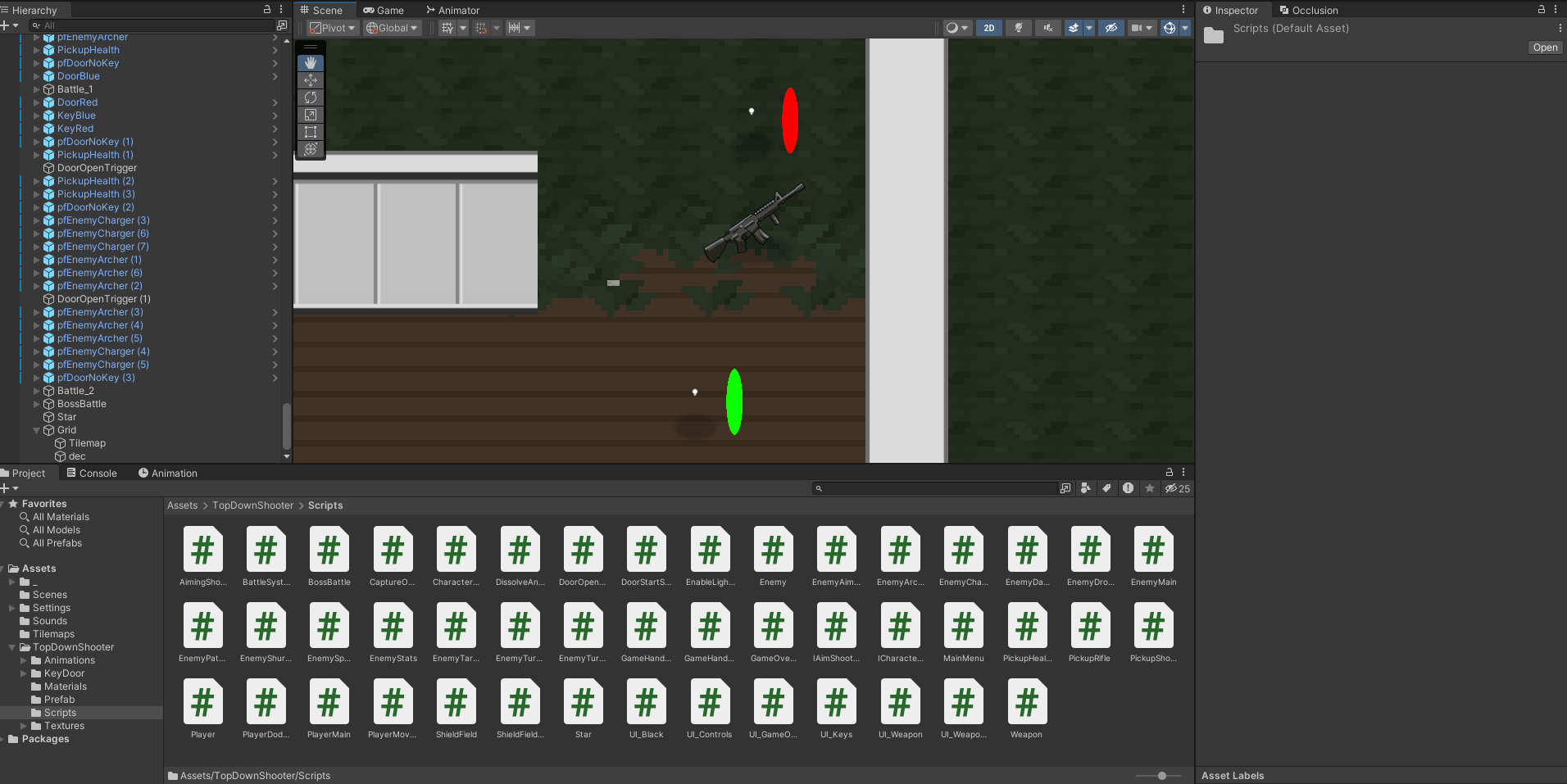
Task: Toggle grid snapping in Scene toolbar
Action: tap(481, 28)
